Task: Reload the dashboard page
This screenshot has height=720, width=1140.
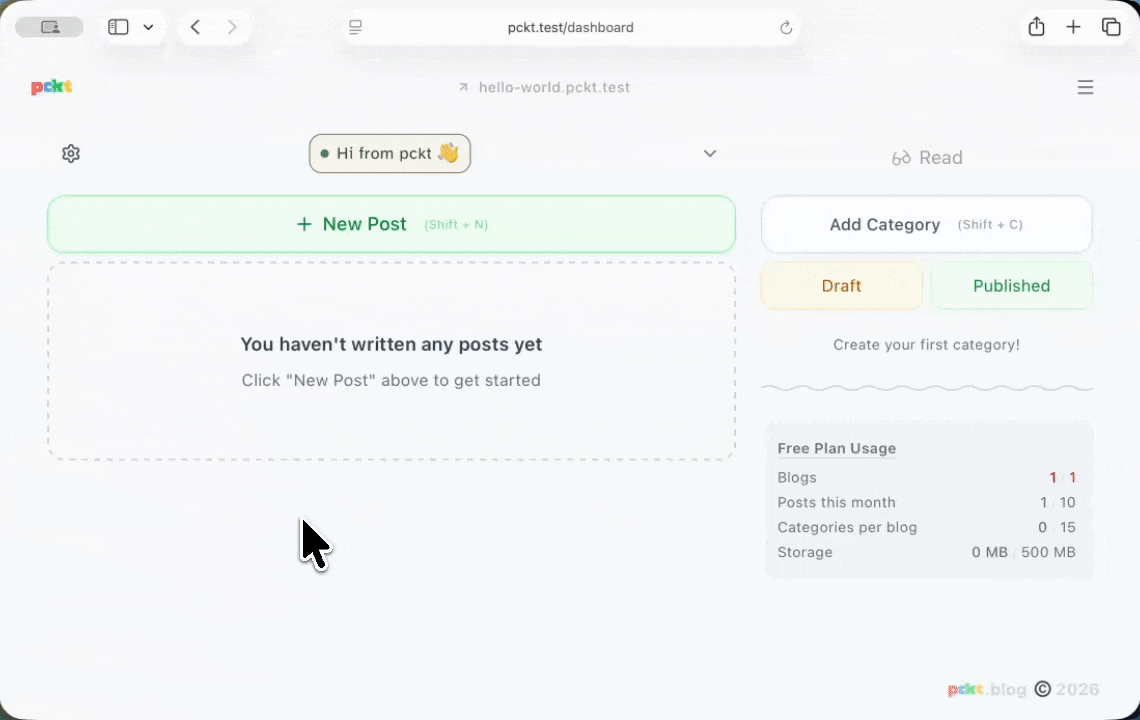Action: point(786,27)
